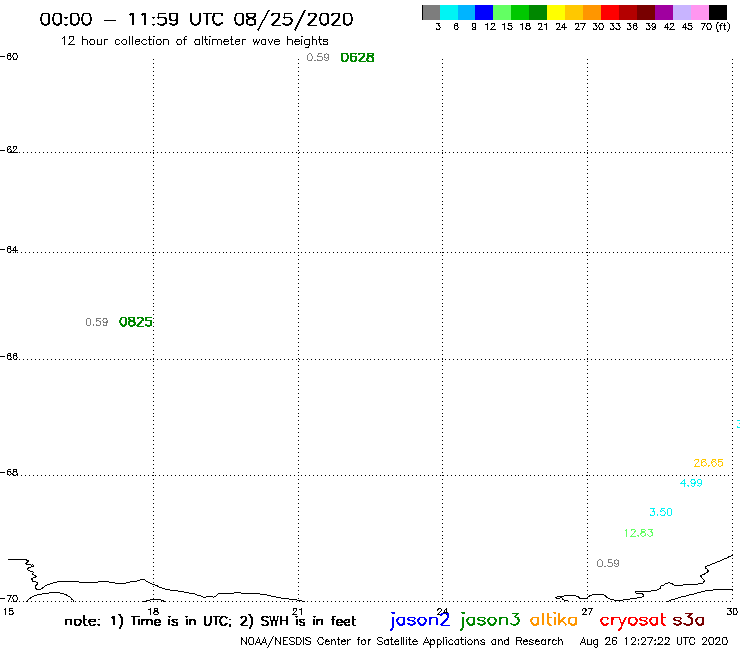Click the title time range '00:00 – 11:59 UTC 08/25/2020'
This screenshot has height=650, width=740.
[x=196, y=19]
